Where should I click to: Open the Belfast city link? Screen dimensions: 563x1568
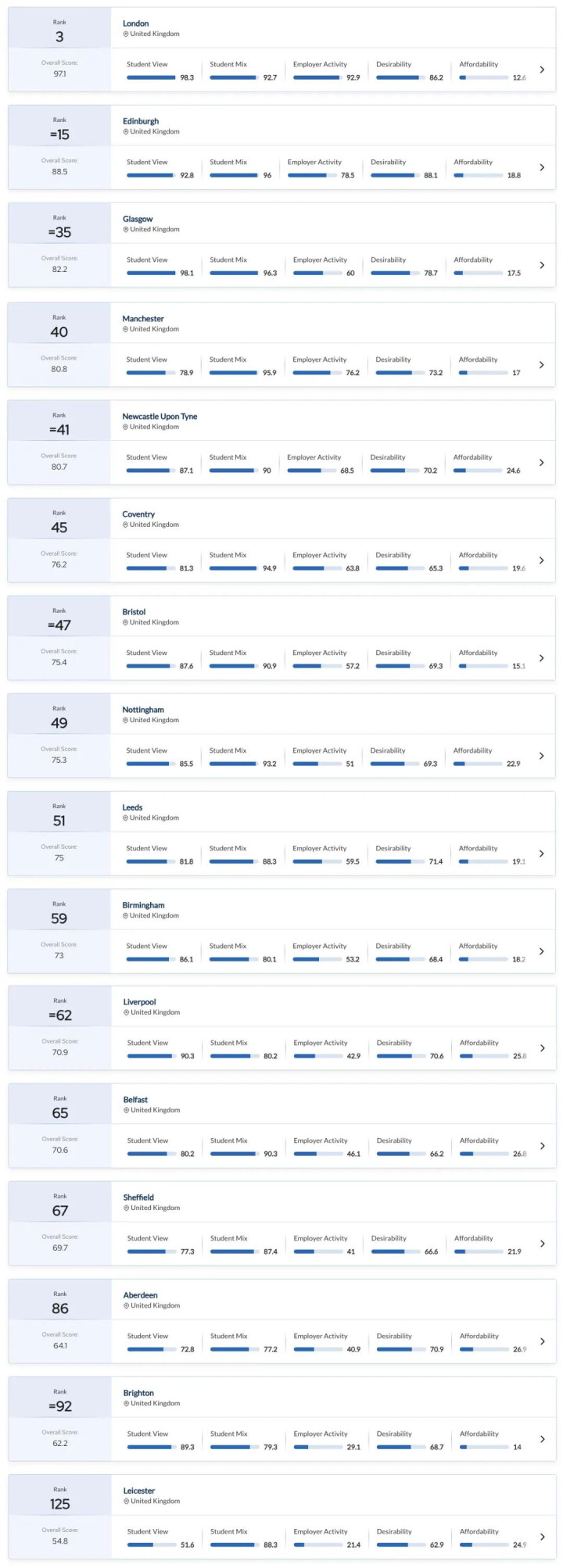tap(135, 1100)
